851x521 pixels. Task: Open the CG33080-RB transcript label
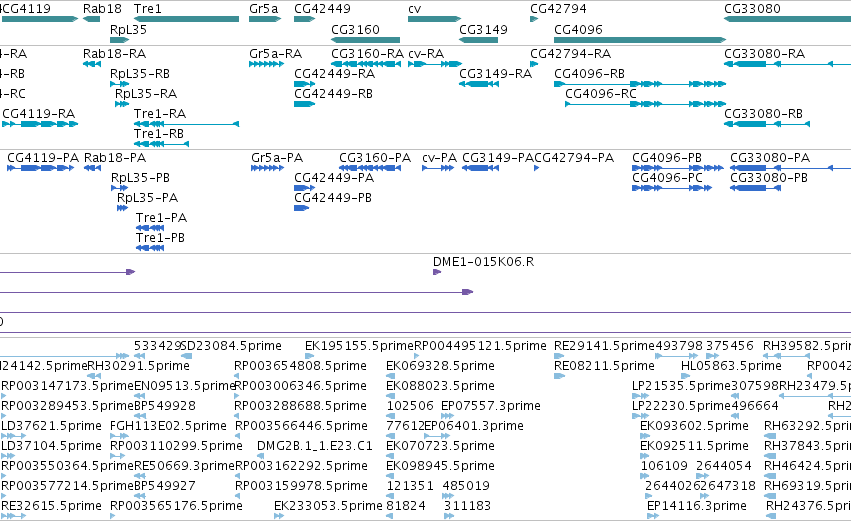pyautogui.click(x=764, y=114)
